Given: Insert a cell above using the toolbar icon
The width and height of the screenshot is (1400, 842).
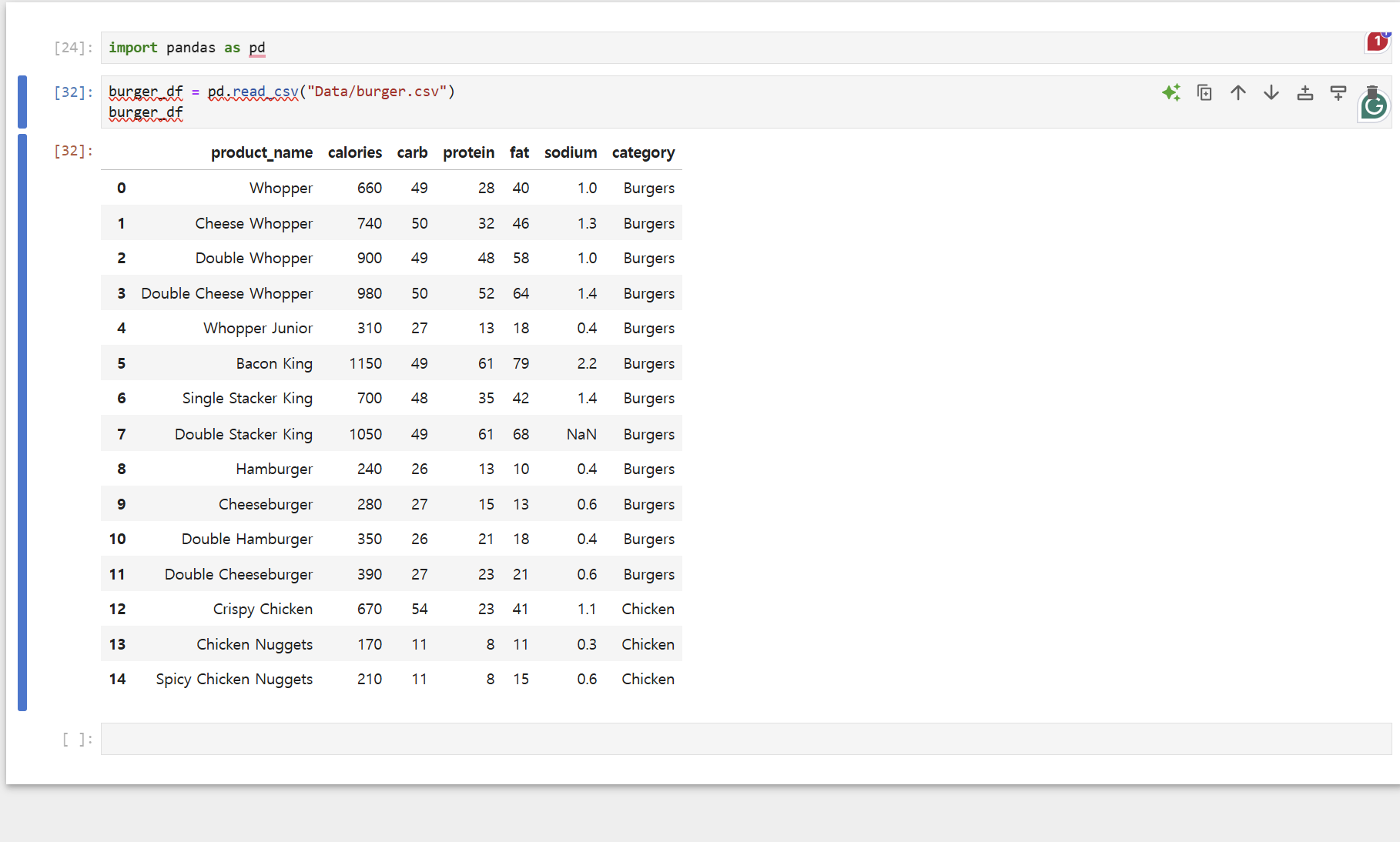Looking at the screenshot, I should pos(1305,93).
